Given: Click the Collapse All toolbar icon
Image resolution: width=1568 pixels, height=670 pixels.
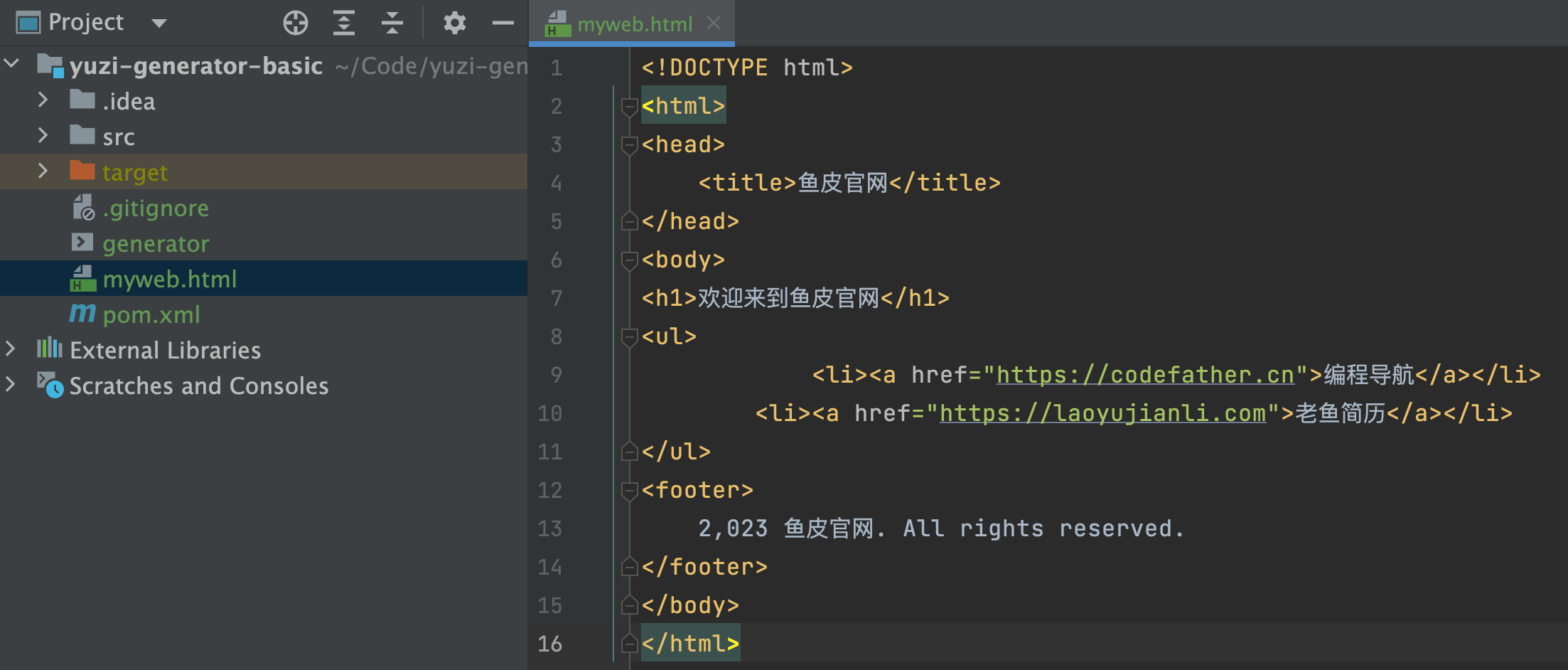Looking at the screenshot, I should tap(392, 23).
